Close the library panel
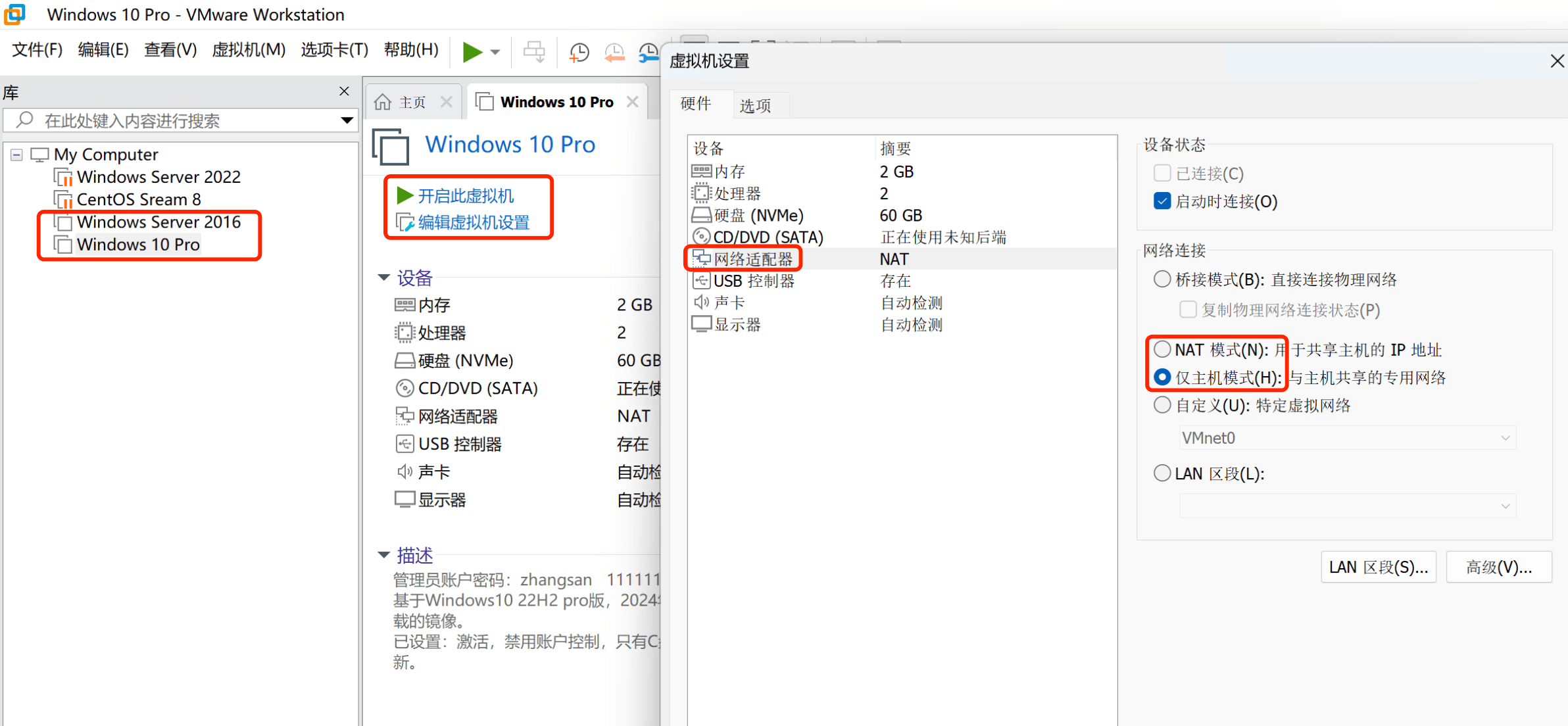This screenshot has height=726, width=1568. [344, 91]
